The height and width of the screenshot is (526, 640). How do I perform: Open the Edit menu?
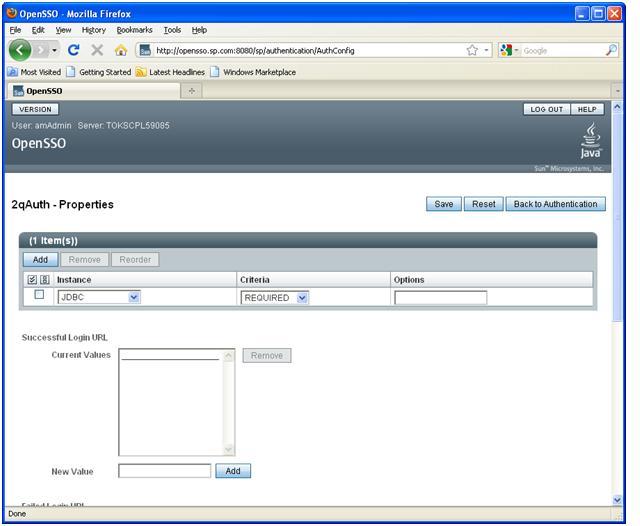click(38, 30)
